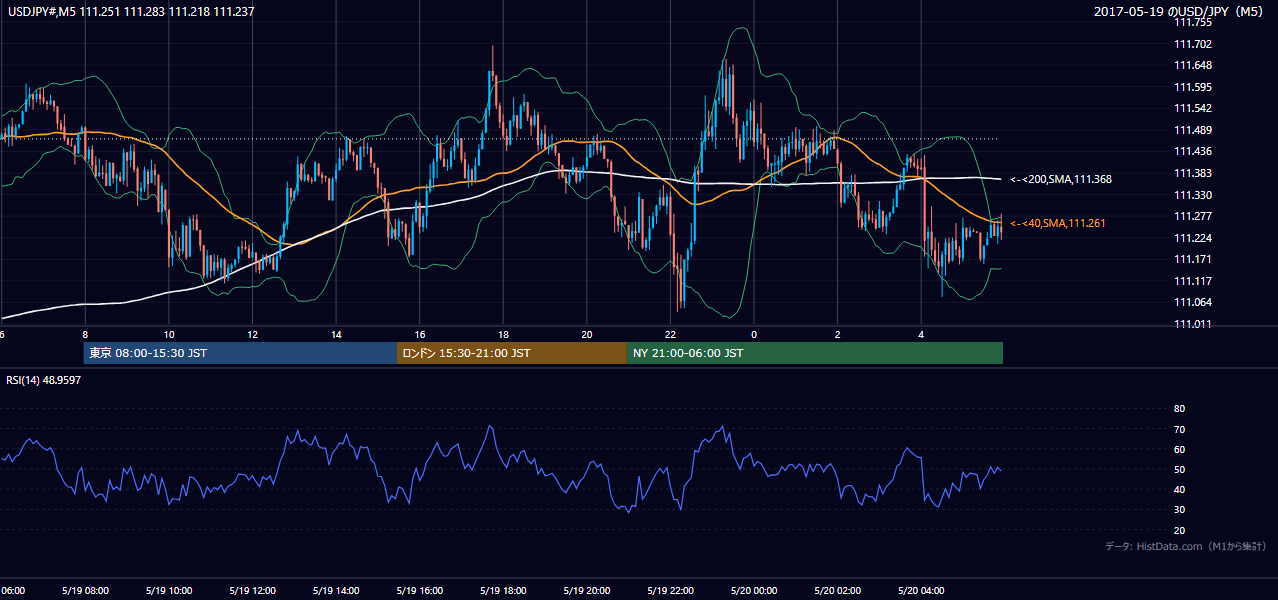Image resolution: width=1278 pixels, height=600 pixels.
Task: Click the 111.330 price axis label
Action: click(x=1195, y=195)
